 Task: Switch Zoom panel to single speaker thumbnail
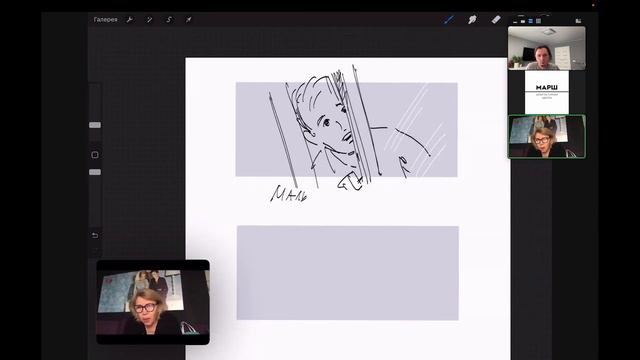click(x=523, y=21)
